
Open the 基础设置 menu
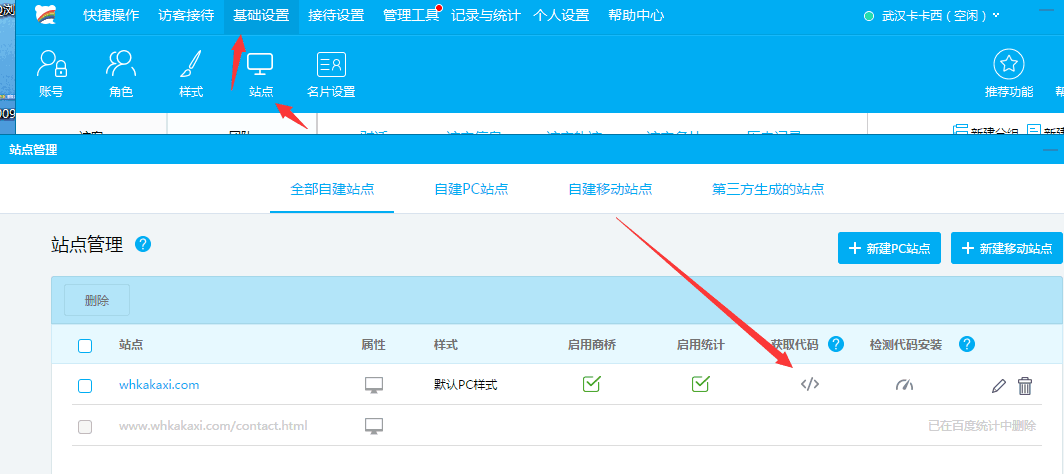click(261, 15)
